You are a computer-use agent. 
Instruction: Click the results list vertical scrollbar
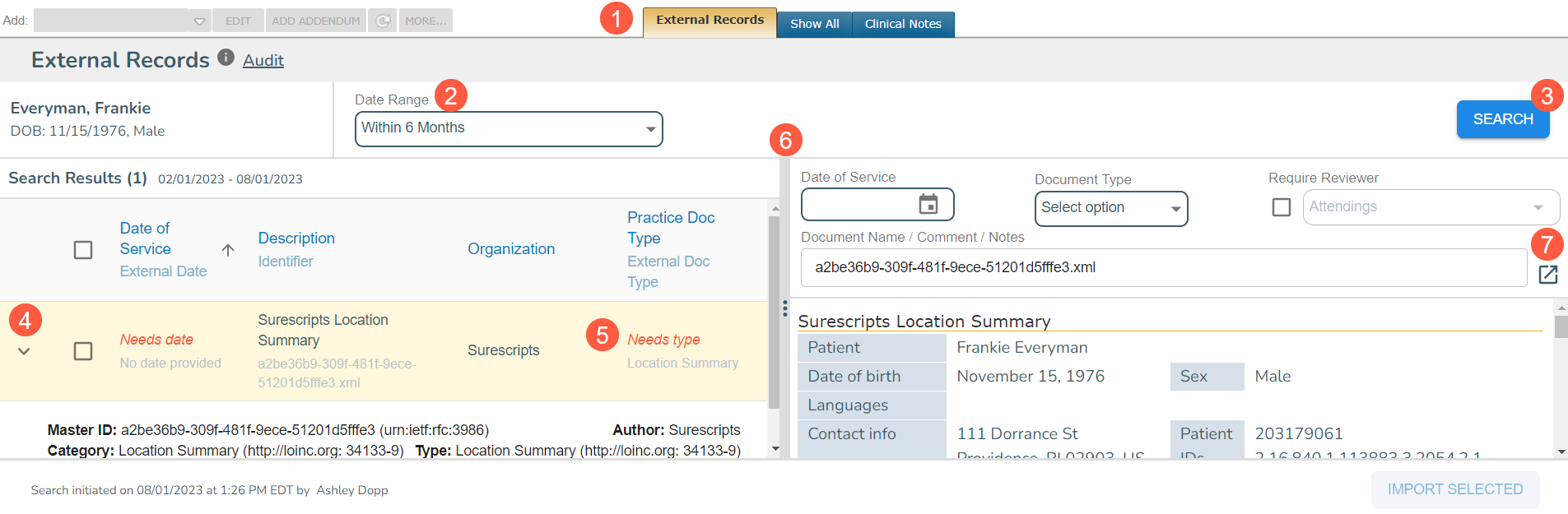coord(774,313)
